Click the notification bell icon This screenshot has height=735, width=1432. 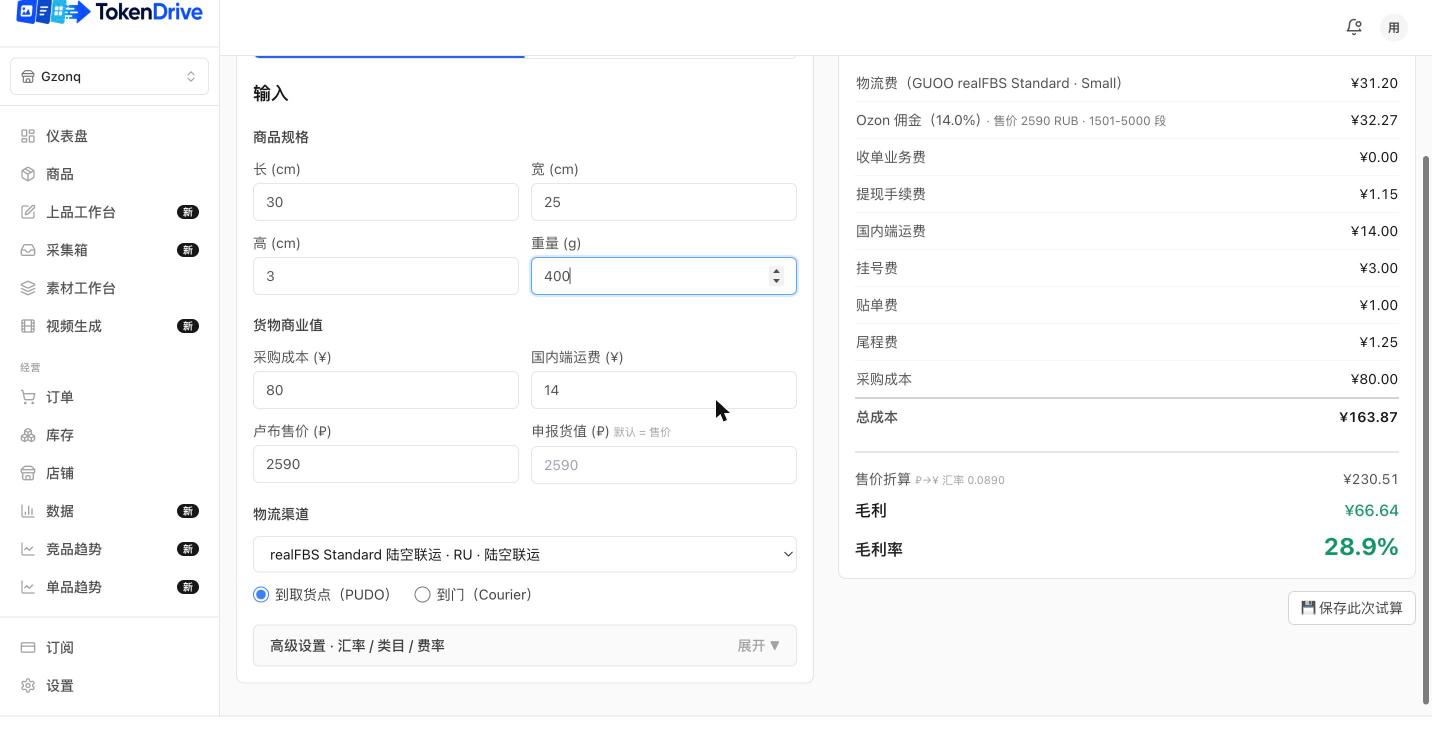1354,27
